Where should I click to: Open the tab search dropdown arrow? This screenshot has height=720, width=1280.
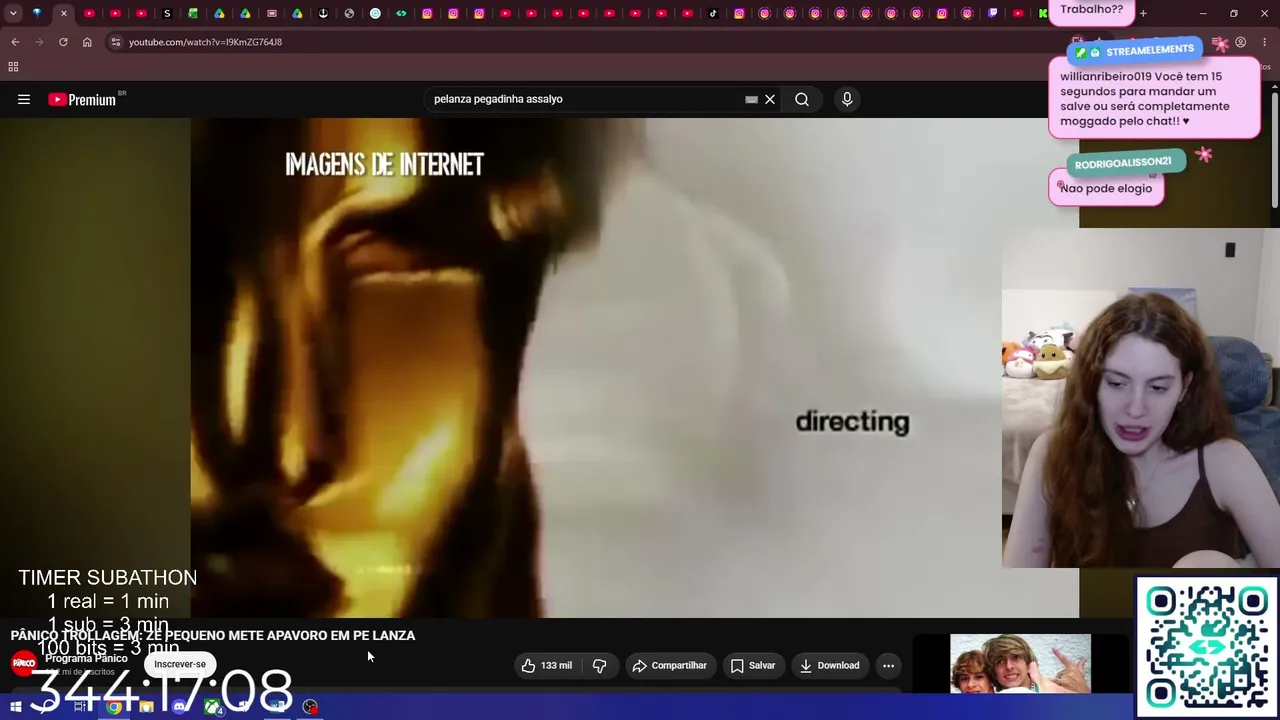click(13, 13)
